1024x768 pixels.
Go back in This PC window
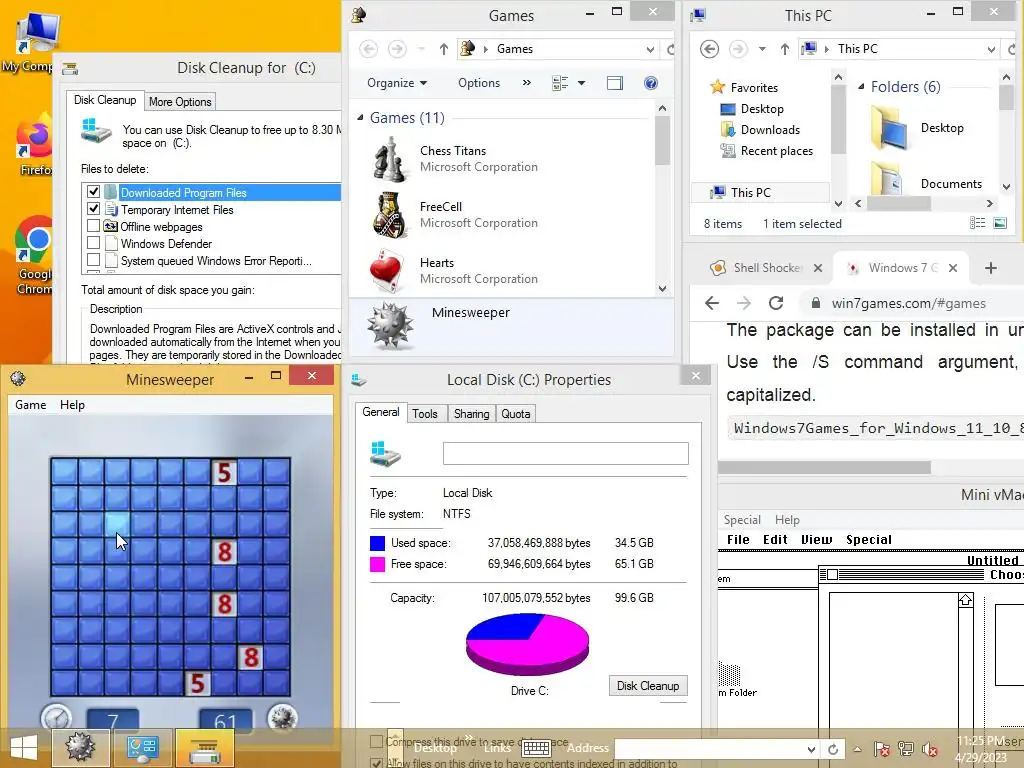(709, 49)
